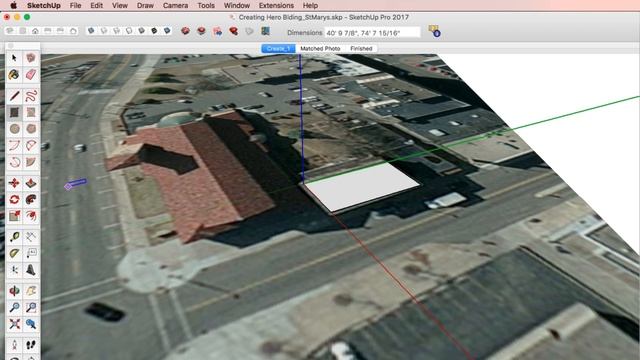Open the Extension Warehouse icon

point(233,31)
